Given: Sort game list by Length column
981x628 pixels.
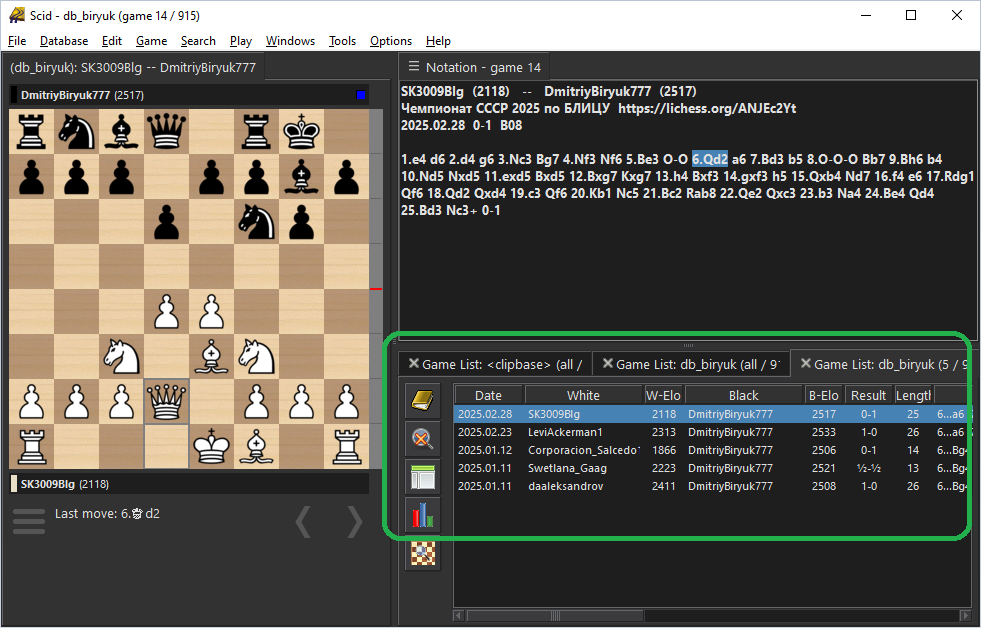Looking at the screenshot, I should point(913,395).
